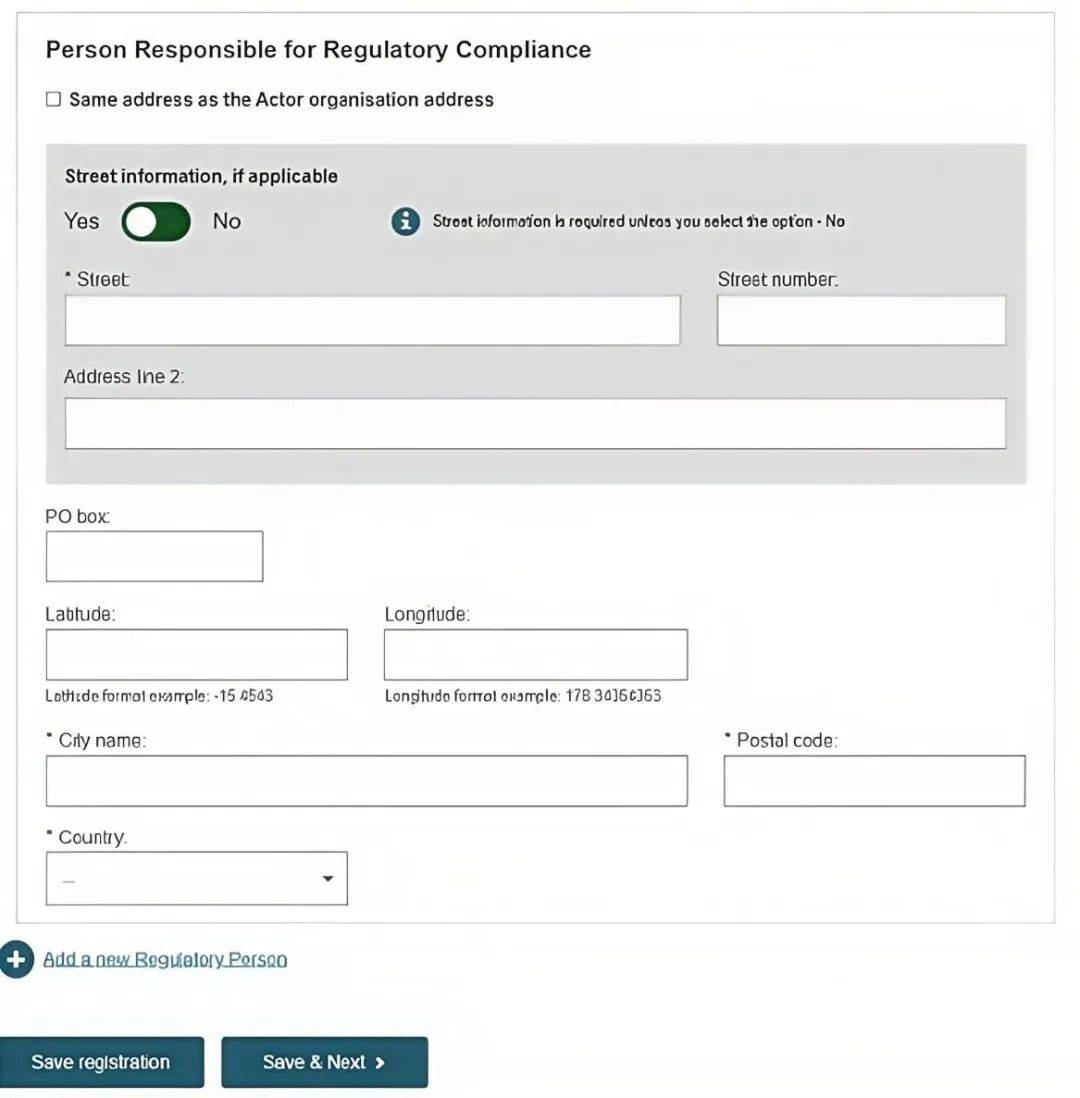This screenshot has width=1080, height=1098.
Task: Select the Yes label next to the street toggle
Action: tap(82, 221)
